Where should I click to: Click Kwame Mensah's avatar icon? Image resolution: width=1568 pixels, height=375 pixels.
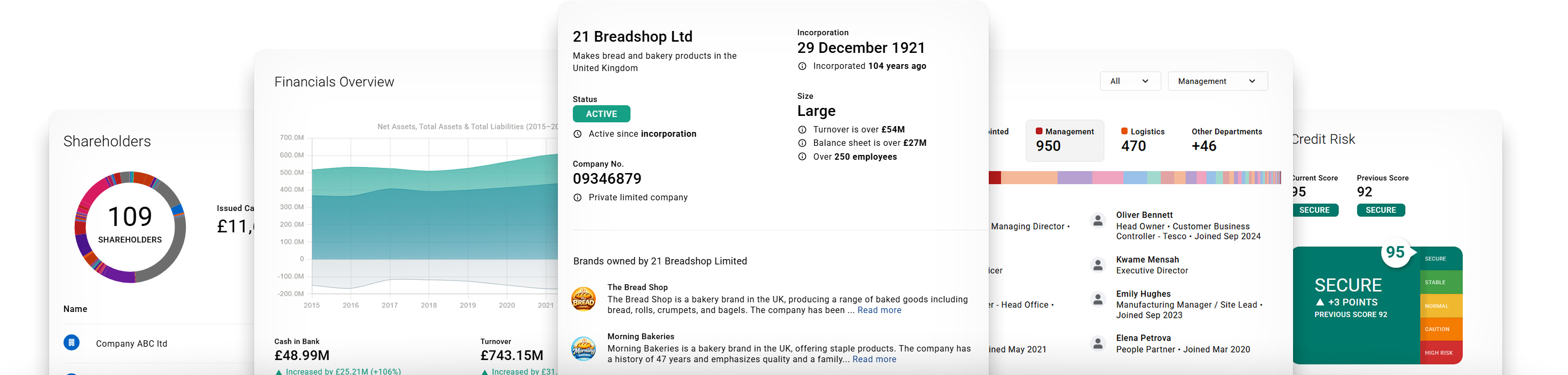click(x=1098, y=265)
